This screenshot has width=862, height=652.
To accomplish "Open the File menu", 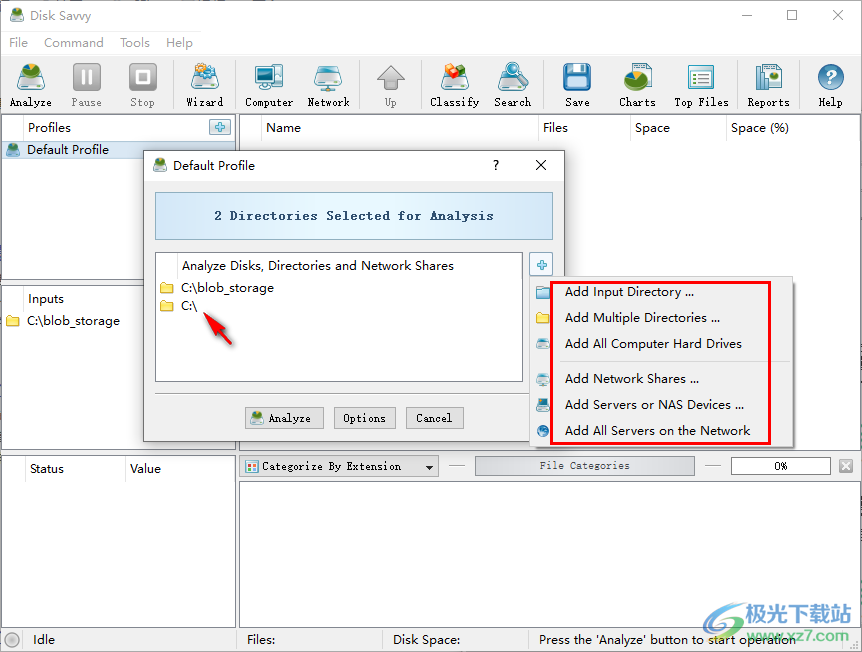I will [x=18, y=42].
